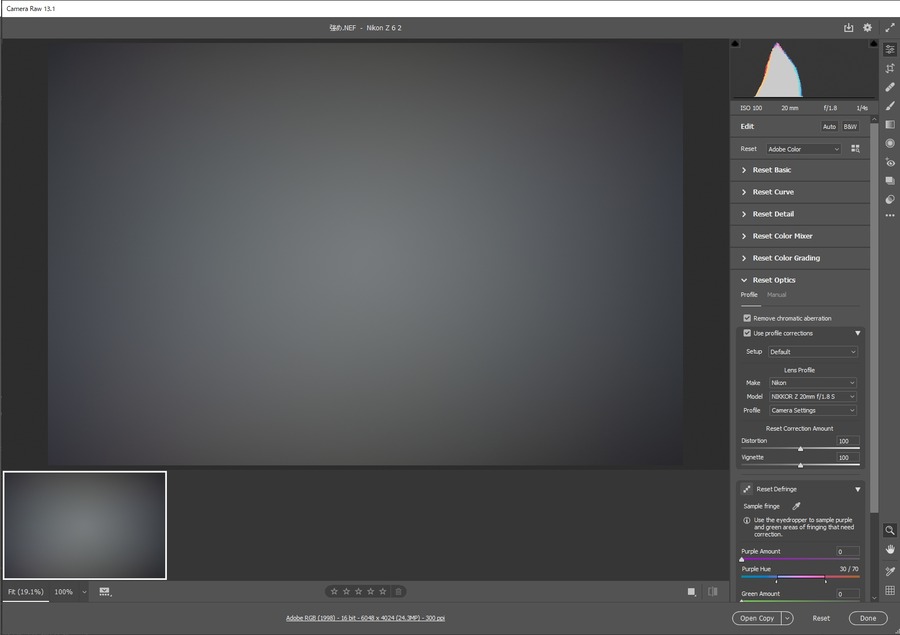Viewport: 900px width, 635px height.
Task: Select the filmstrip image thumbnail
Action: (x=85, y=525)
